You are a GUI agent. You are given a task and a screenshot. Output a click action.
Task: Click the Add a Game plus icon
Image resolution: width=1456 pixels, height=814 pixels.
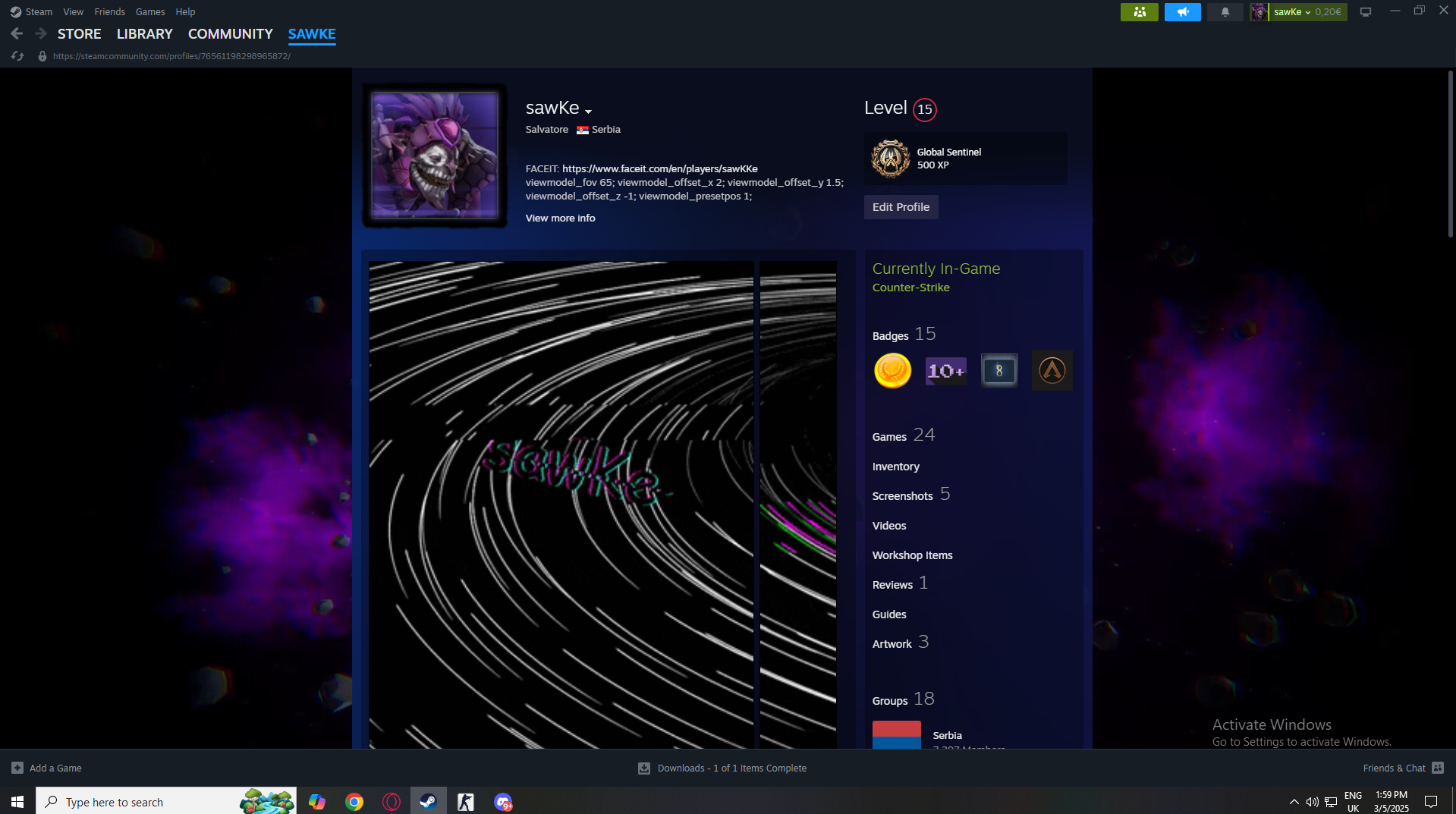coord(17,768)
